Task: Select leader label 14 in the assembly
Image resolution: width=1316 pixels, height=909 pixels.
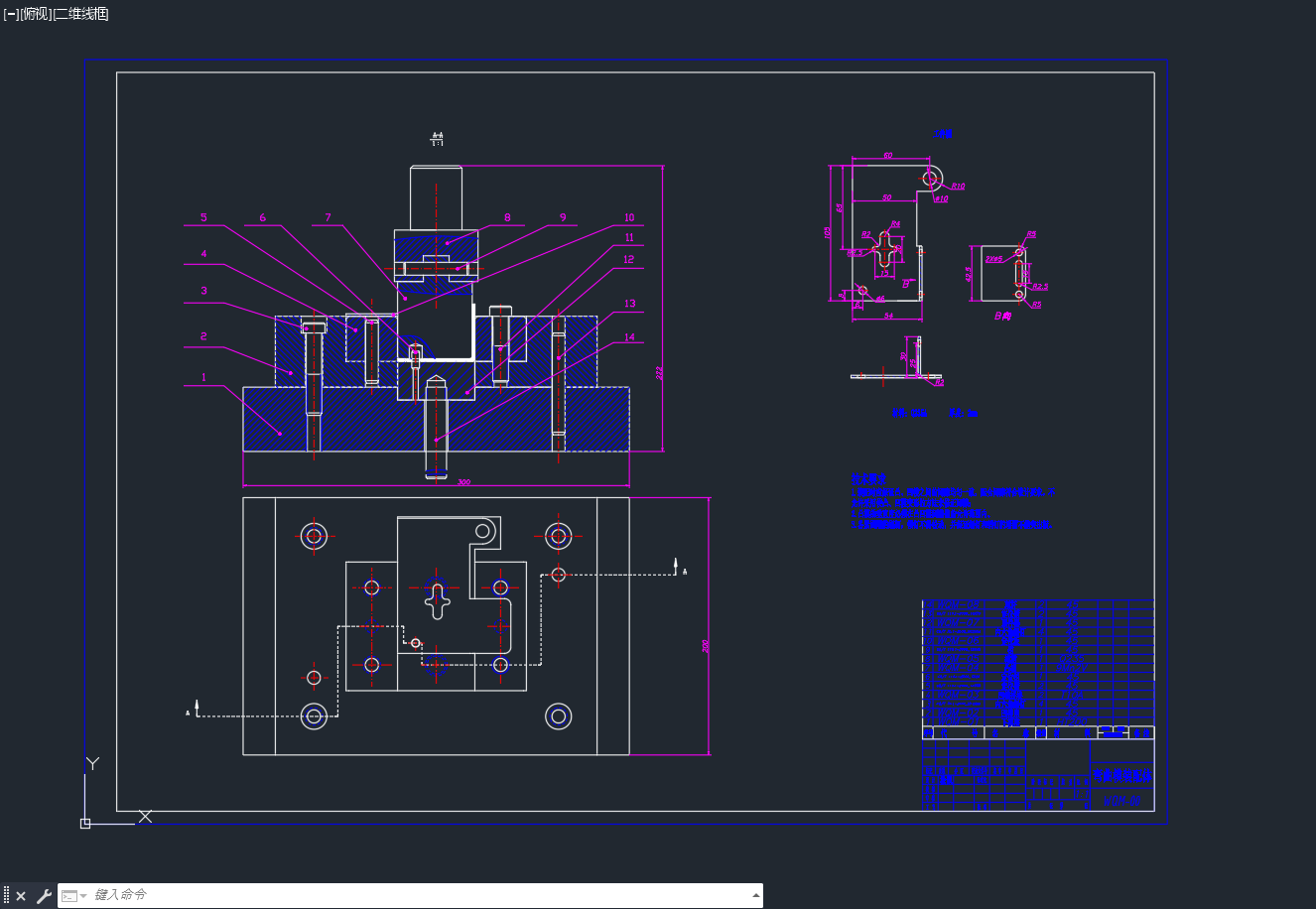Action: [x=629, y=337]
